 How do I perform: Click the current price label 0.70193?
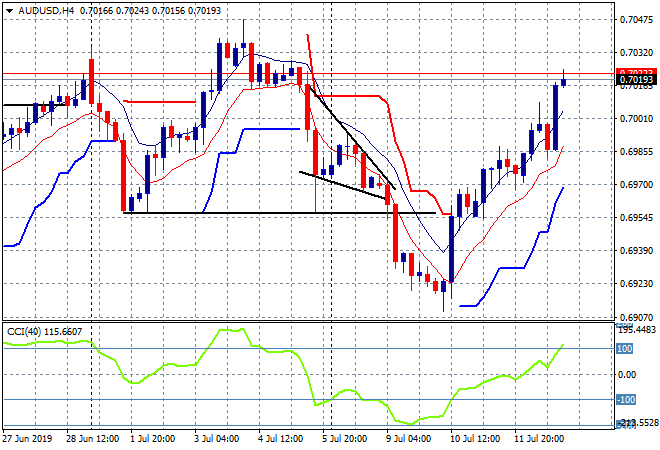pos(636,80)
